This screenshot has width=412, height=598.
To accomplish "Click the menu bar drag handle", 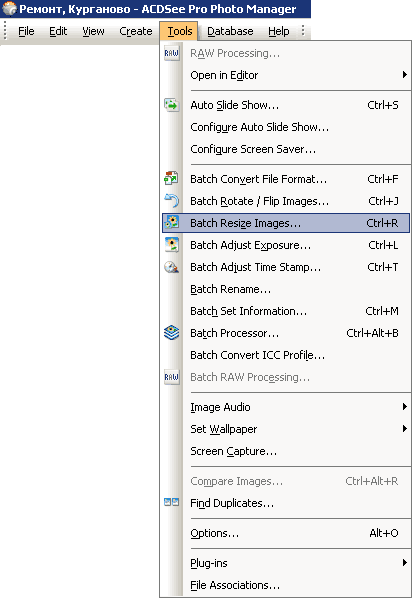I will point(5,31).
